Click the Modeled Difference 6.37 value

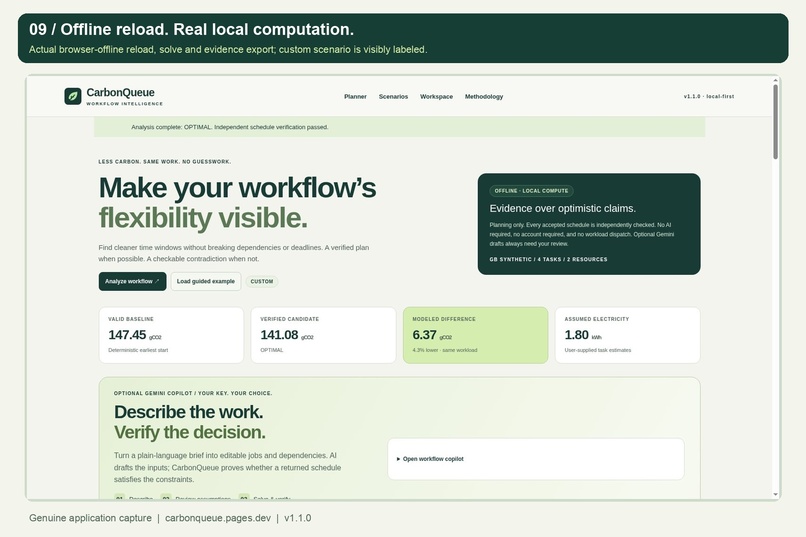[425, 335]
